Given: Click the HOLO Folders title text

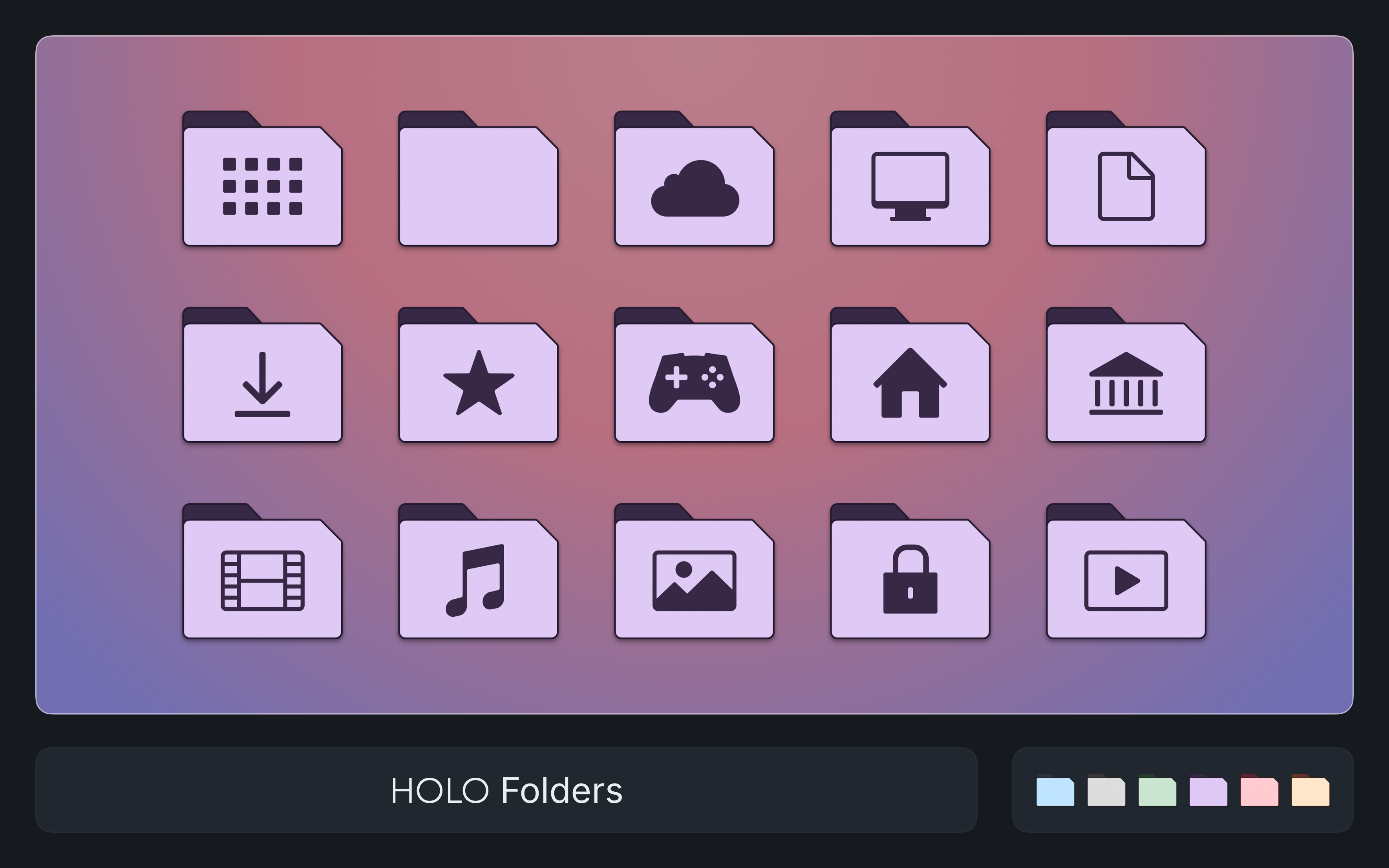Looking at the screenshot, I should click(506, 791).
